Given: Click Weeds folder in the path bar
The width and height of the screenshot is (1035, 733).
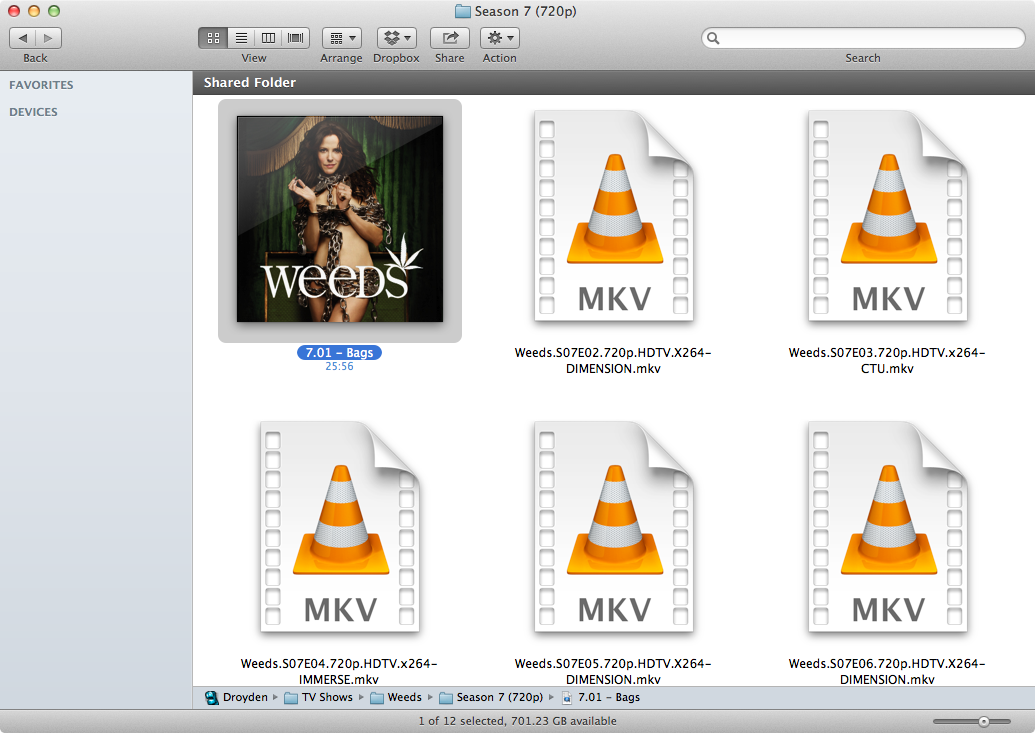Looking at the screenshot, I should tap(396, 697).
